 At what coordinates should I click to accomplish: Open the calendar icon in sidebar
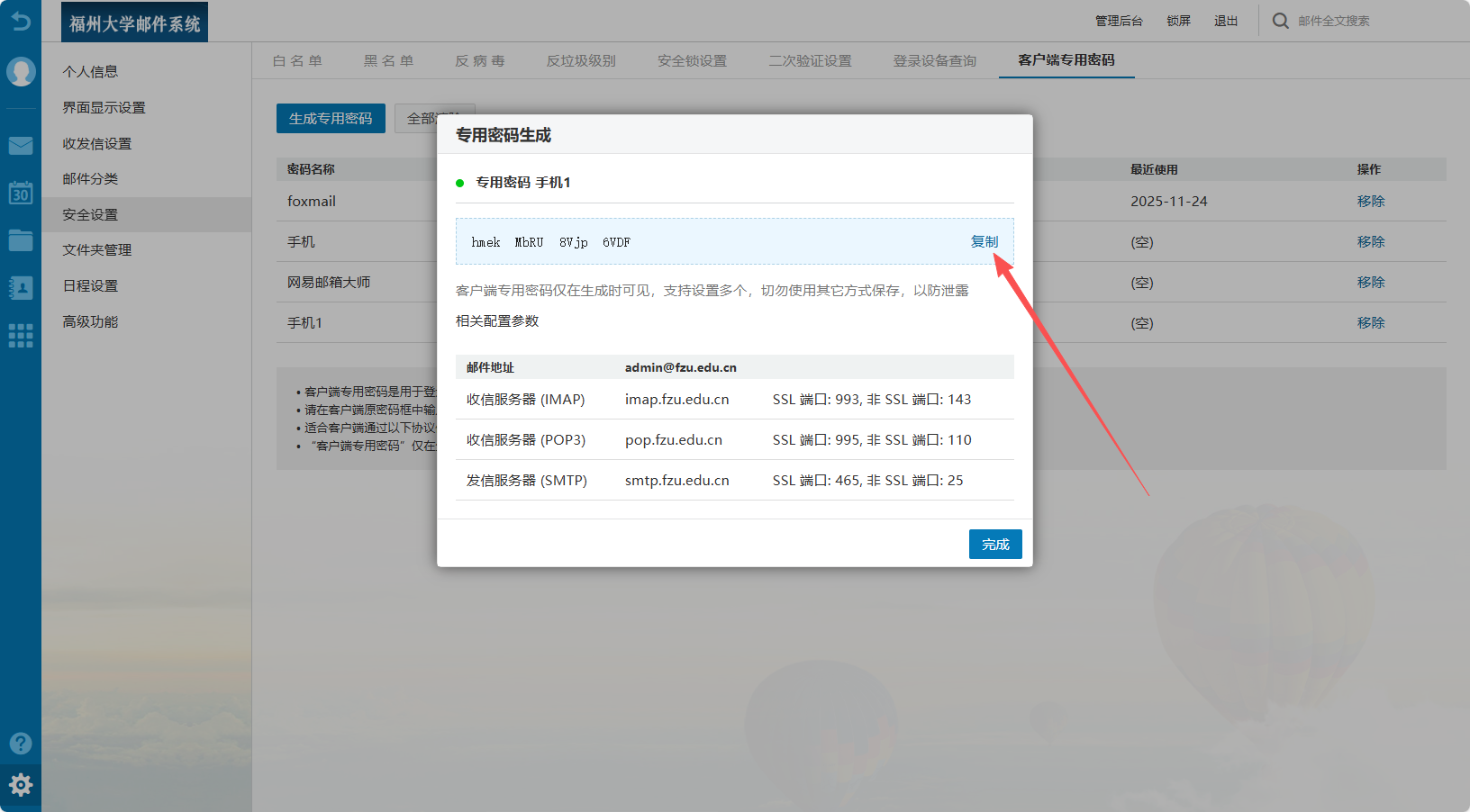21,193
